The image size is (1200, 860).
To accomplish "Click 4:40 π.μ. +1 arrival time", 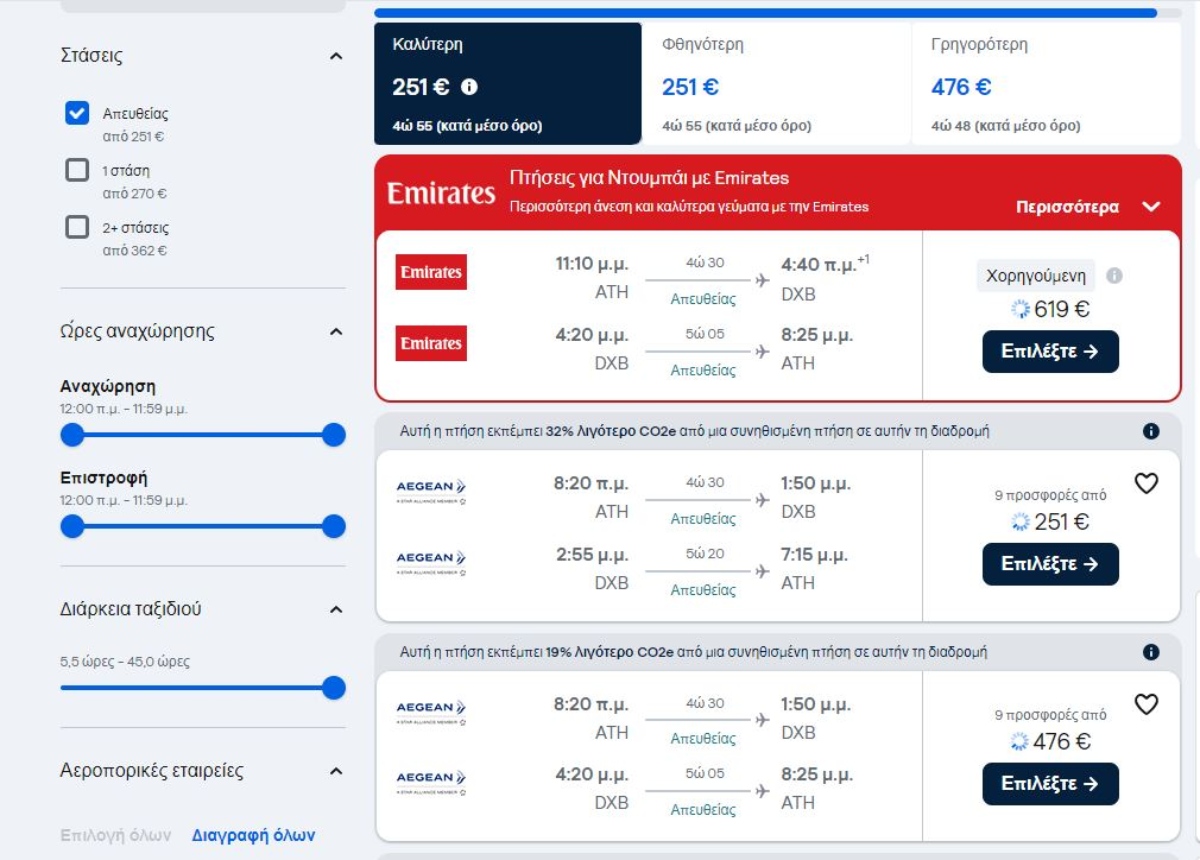I will pyautogui.click(x=825, y=264).
